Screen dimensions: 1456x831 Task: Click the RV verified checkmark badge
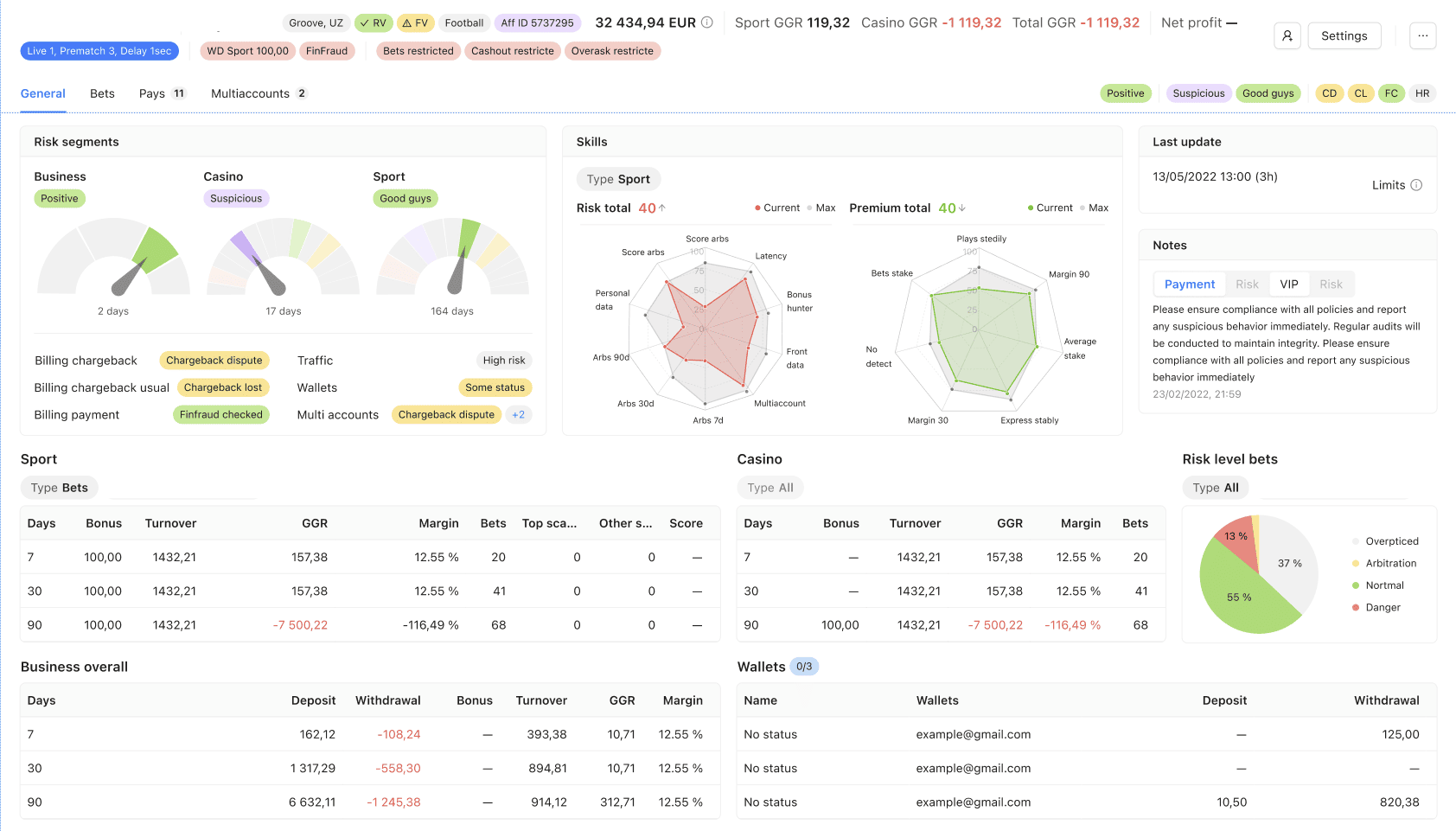point(374,23)
